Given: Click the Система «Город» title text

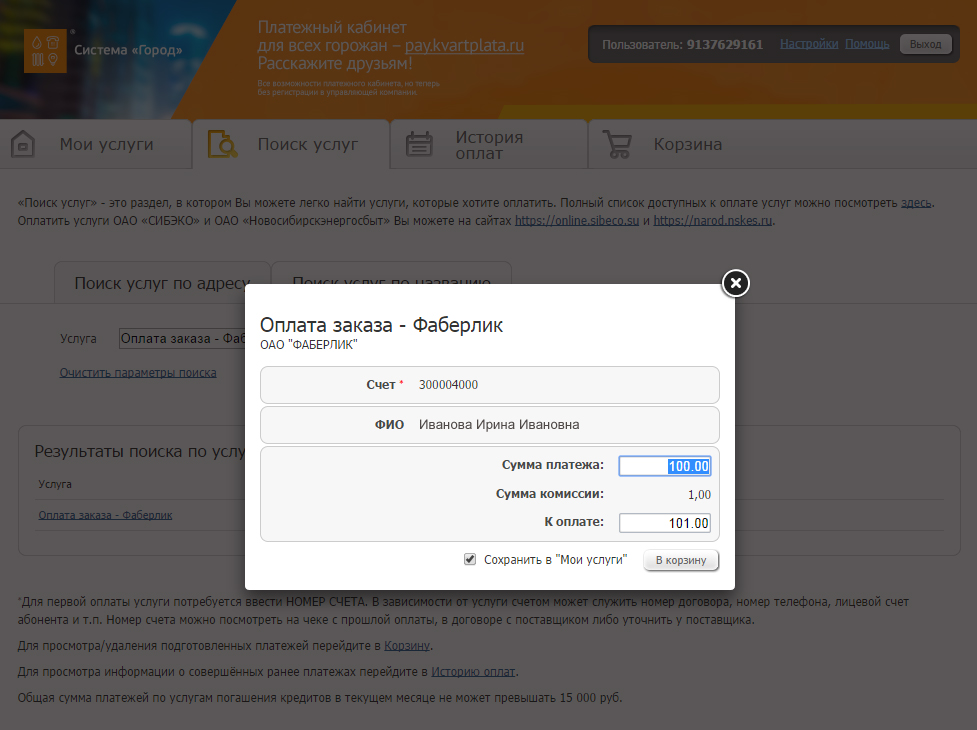Looking at the screenshot, I should (128, 50).
